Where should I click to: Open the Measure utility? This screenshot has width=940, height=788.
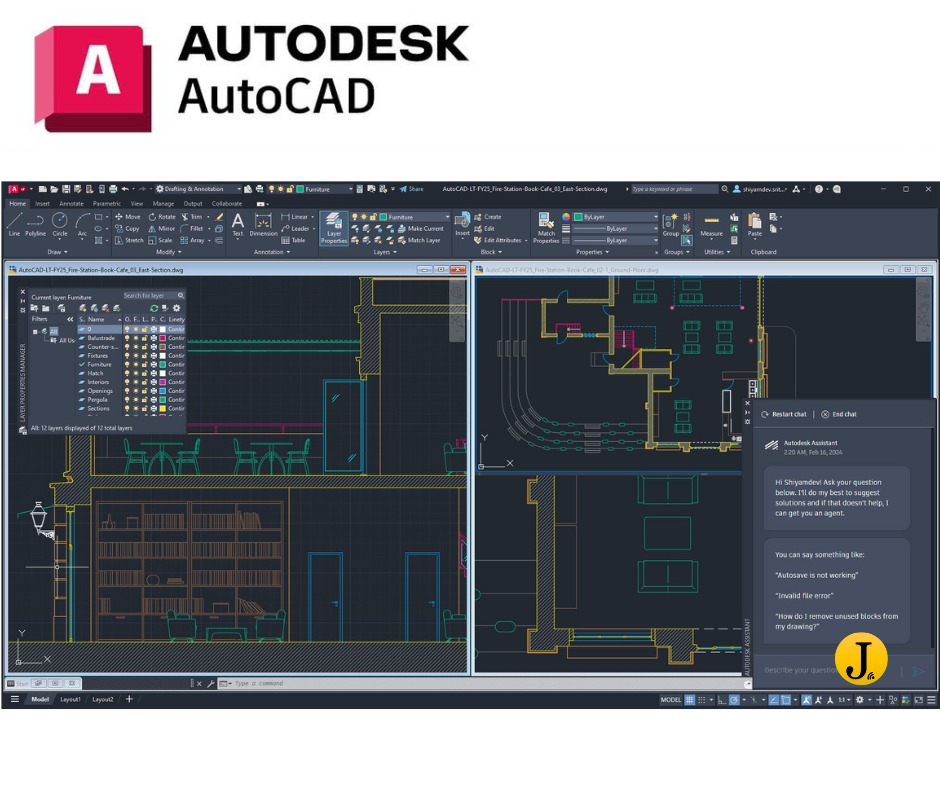click(x=712, y=227)
